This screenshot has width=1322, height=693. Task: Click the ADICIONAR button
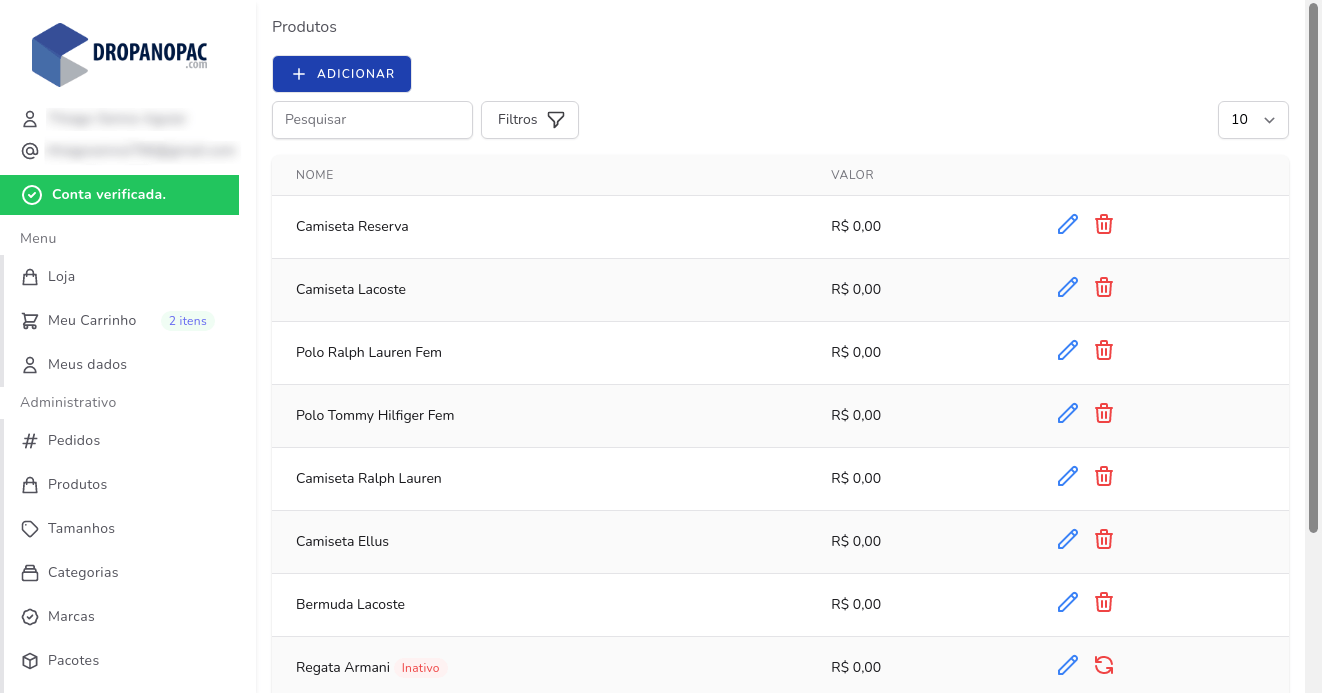tap(342, 74)
